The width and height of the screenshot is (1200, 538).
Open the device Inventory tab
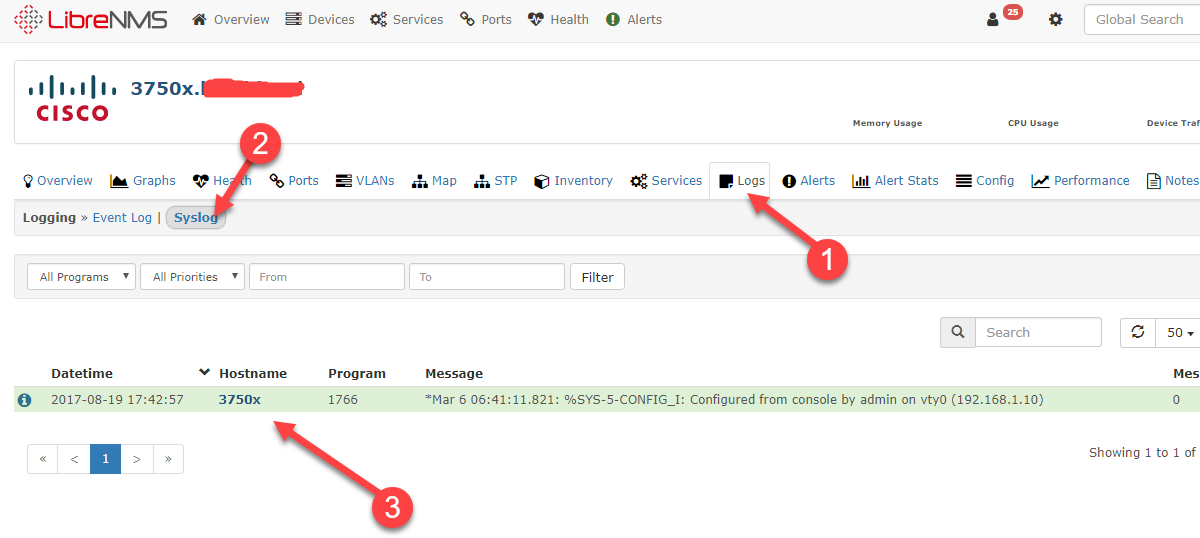(x=573, y=181)
